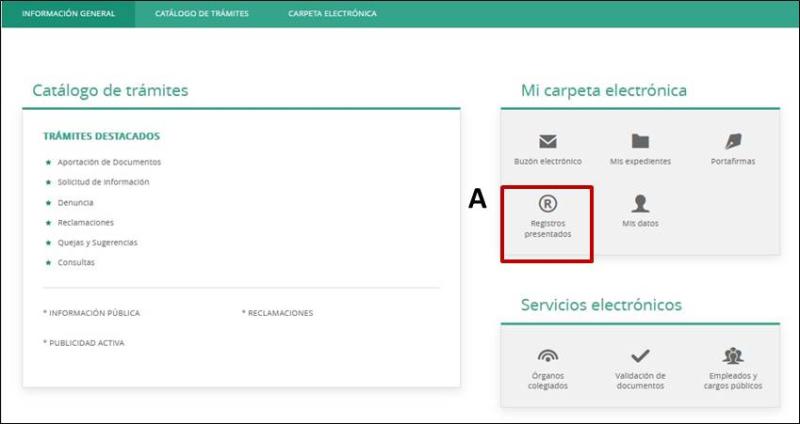Switch to the Información General tab
800x424 pixels.
(68, 14)
